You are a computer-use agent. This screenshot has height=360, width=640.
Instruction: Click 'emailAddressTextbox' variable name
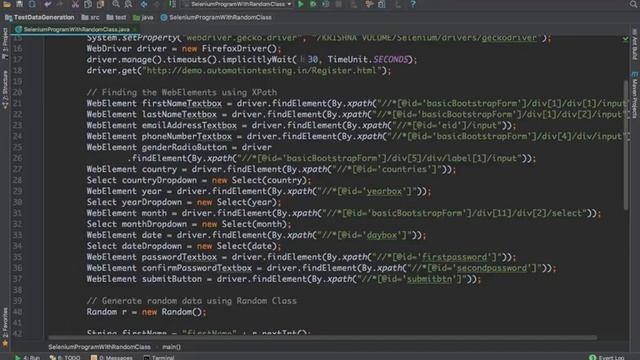(189, 126)
